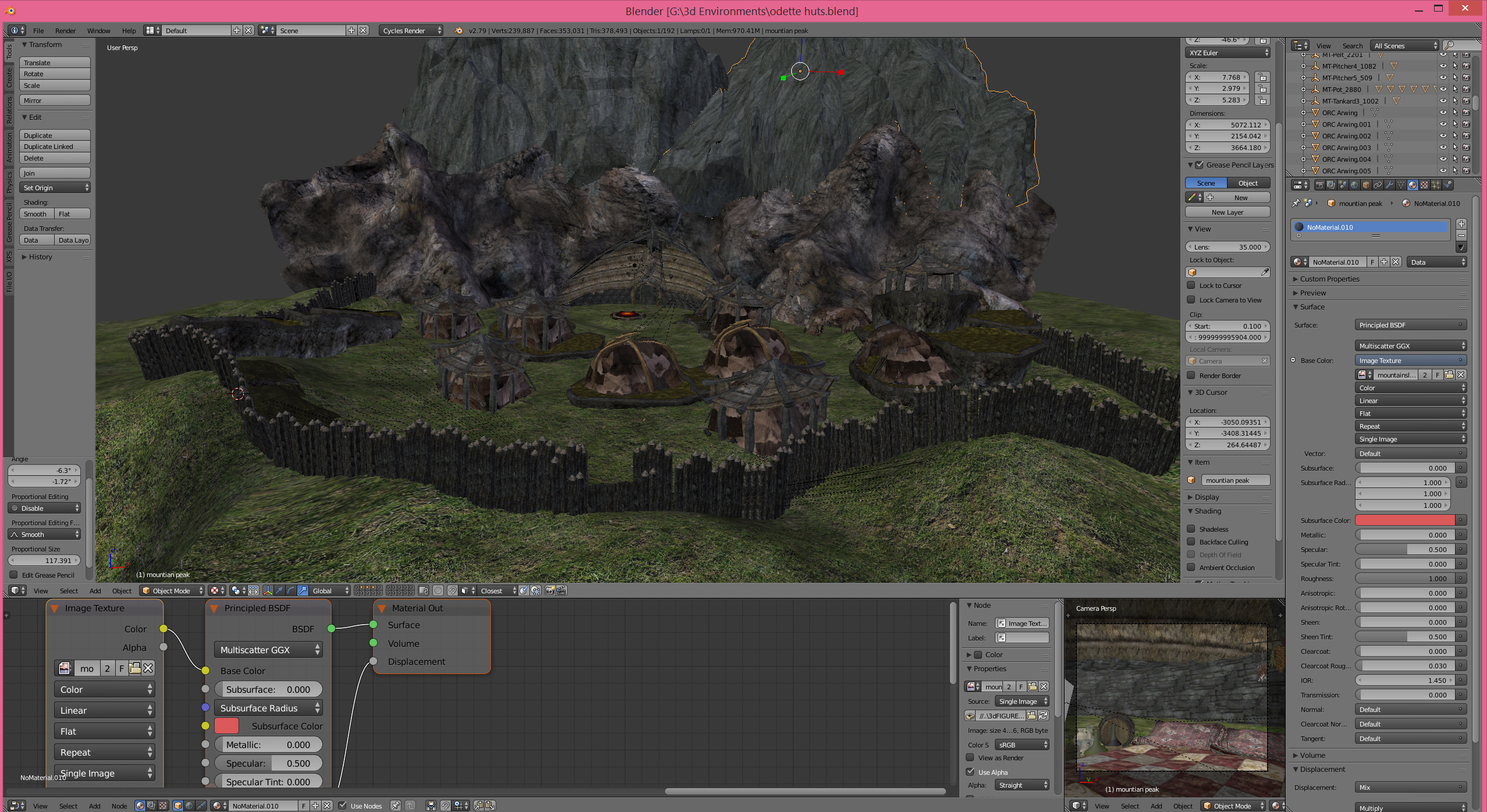Image resolution: width=1487 pixels, height=812 pixels.
Task: Click the Duplicate Linked button
Action: coord(55,147)
